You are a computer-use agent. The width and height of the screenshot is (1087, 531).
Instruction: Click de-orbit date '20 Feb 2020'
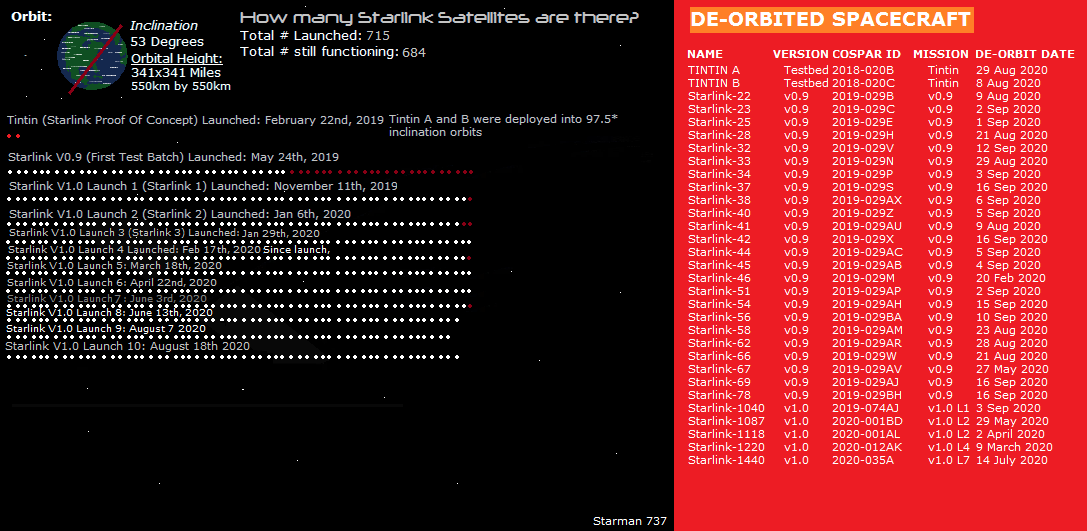point(1011,278)
